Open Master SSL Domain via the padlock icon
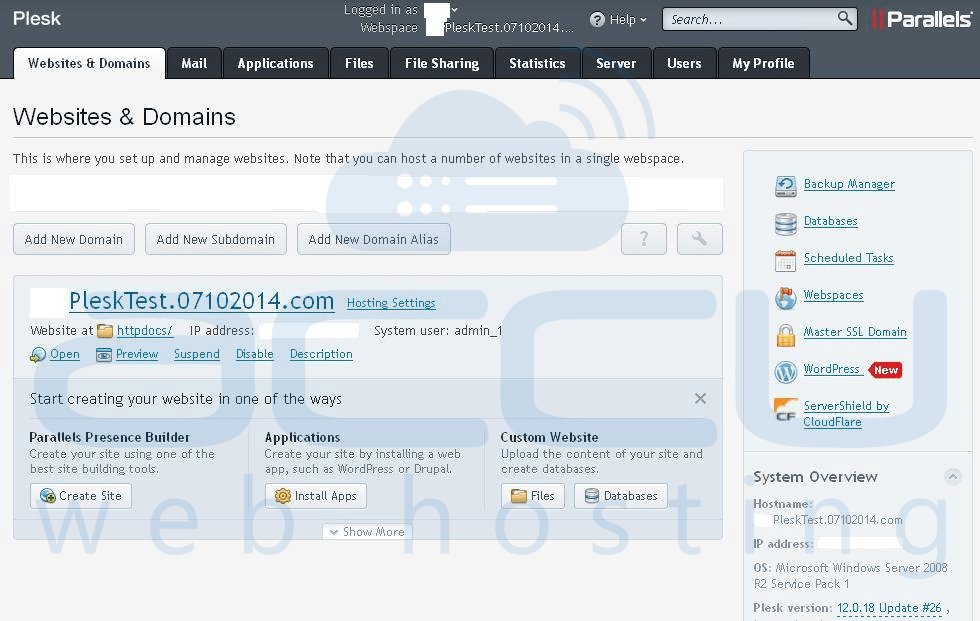Screen dimensions: 980x621 click(x=785, y=331)
